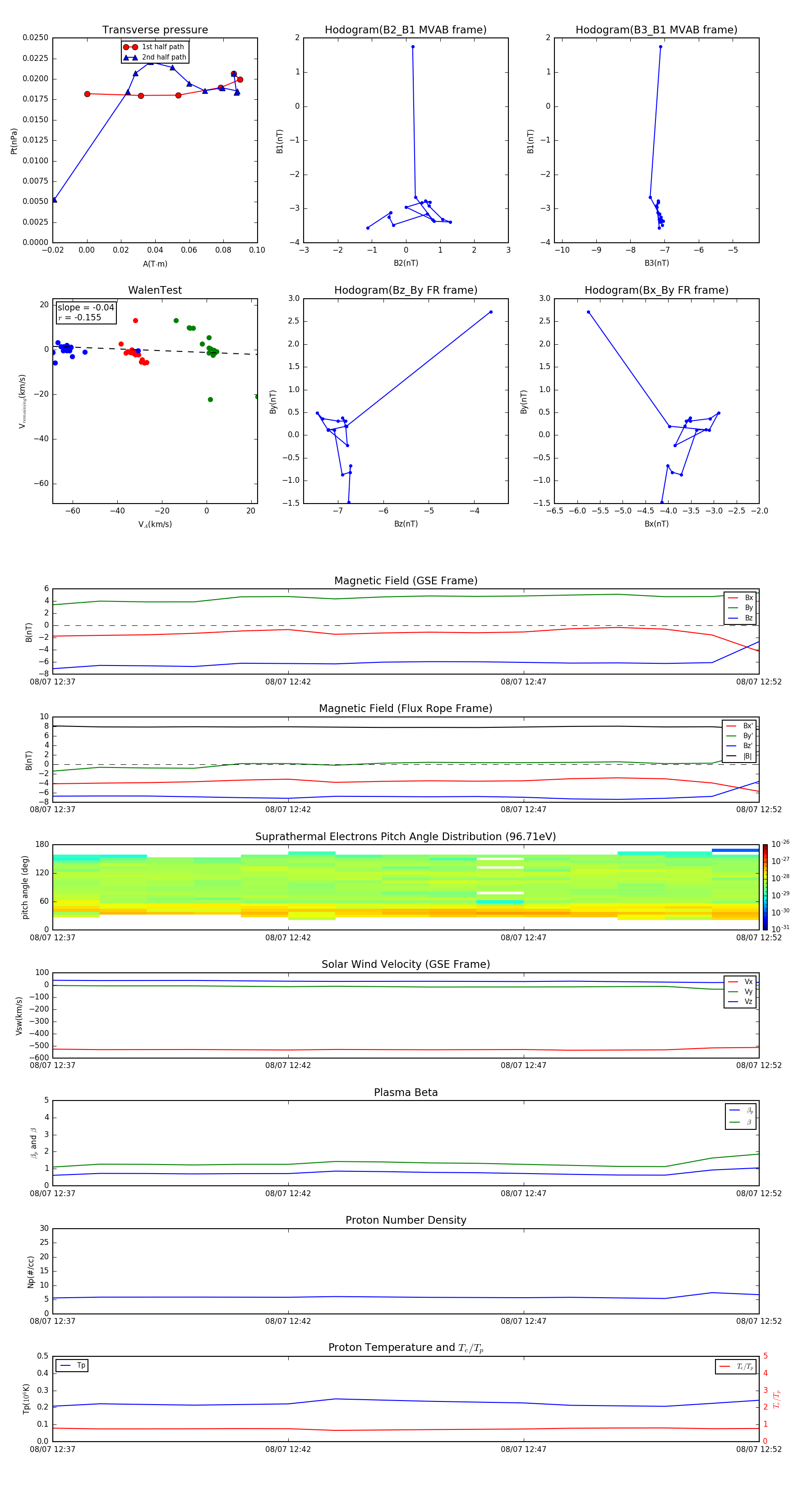Click the '08/07 12:47' tick under GSE magnetic field plot
Screen dimensions: 812x1489
(524, 681)
